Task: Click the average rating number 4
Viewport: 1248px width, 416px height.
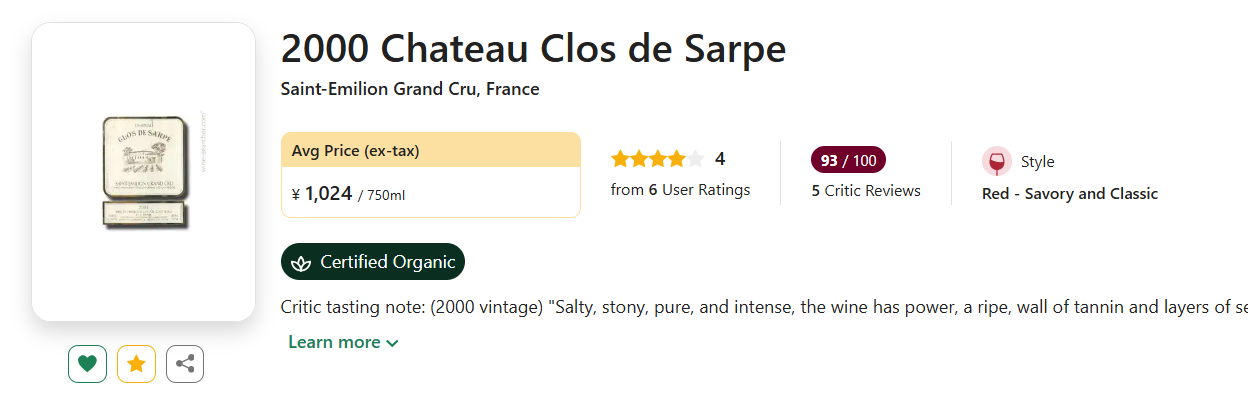Action: pyautogui.click(x=720, y=159)
